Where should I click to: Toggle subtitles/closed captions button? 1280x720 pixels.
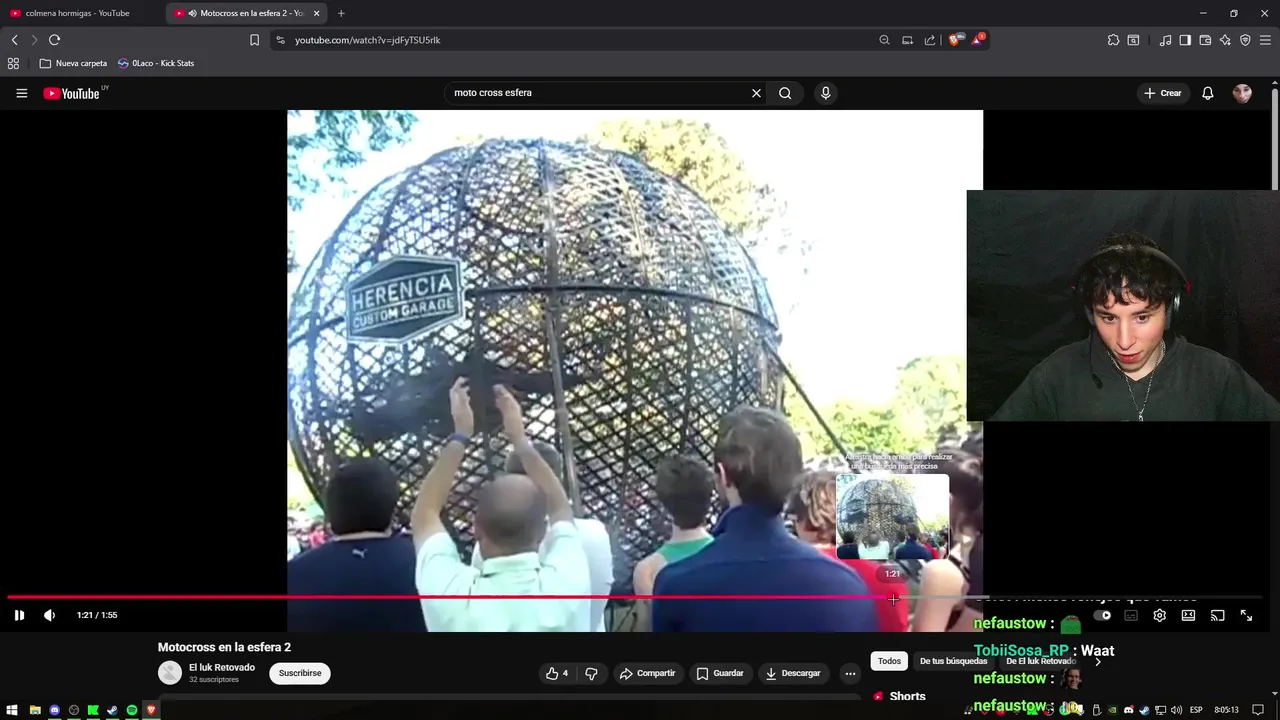click(1131, 615)
